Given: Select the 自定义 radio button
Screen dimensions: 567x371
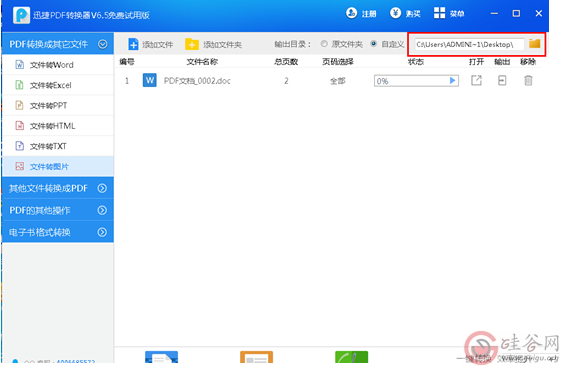Looking at the screenshot, I should point(374,44).
